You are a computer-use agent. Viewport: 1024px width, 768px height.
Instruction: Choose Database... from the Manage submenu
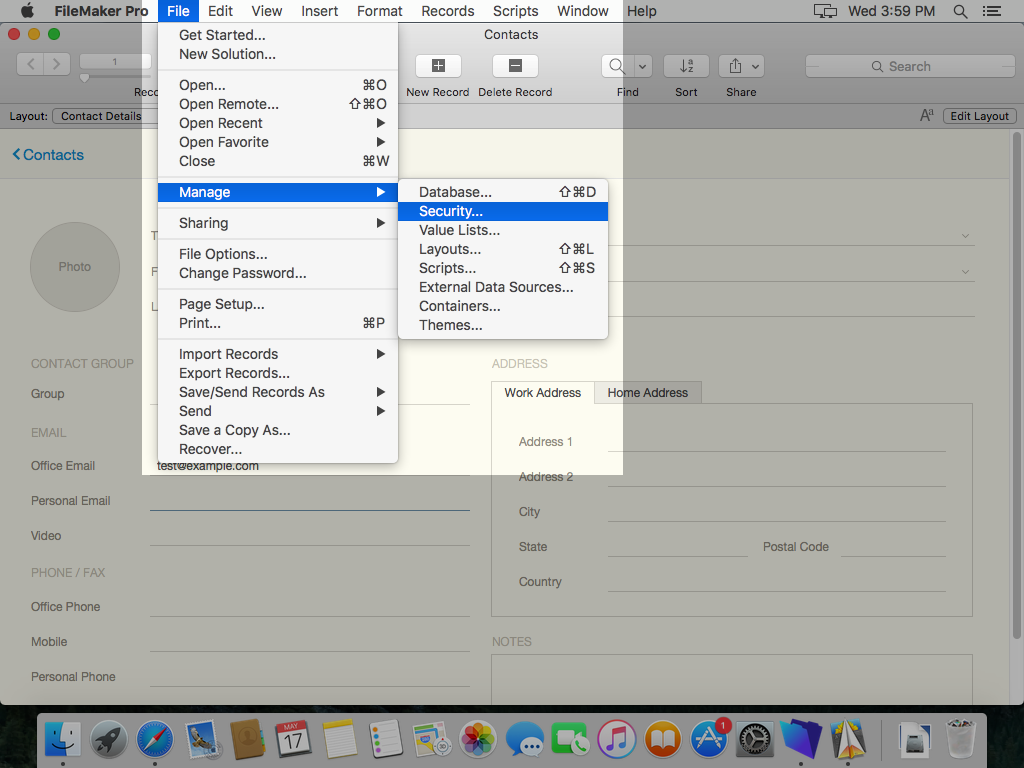(x=503, y=192)
